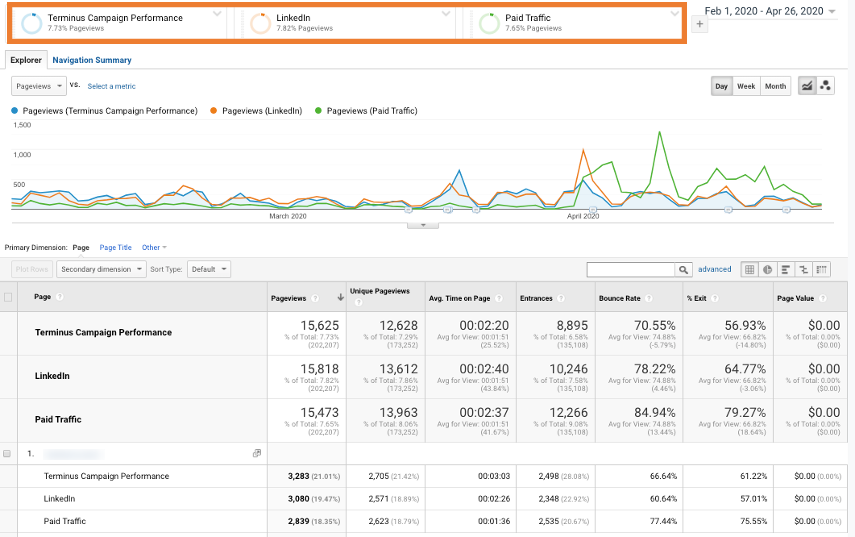This screenshot has height=537, width=855.
Task: Open the advanced filter link
Action: click(x=714, y=269)
